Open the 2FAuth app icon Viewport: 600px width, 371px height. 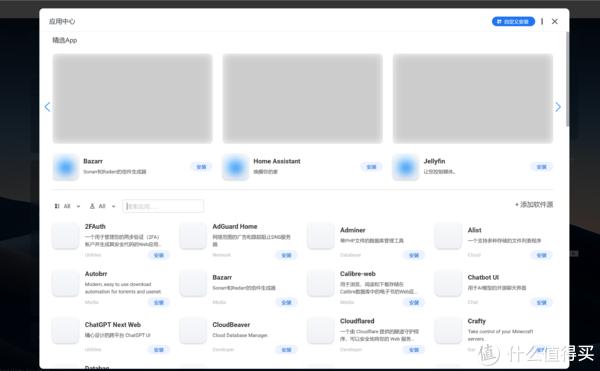pyautogui.click(x=65, y=236)
